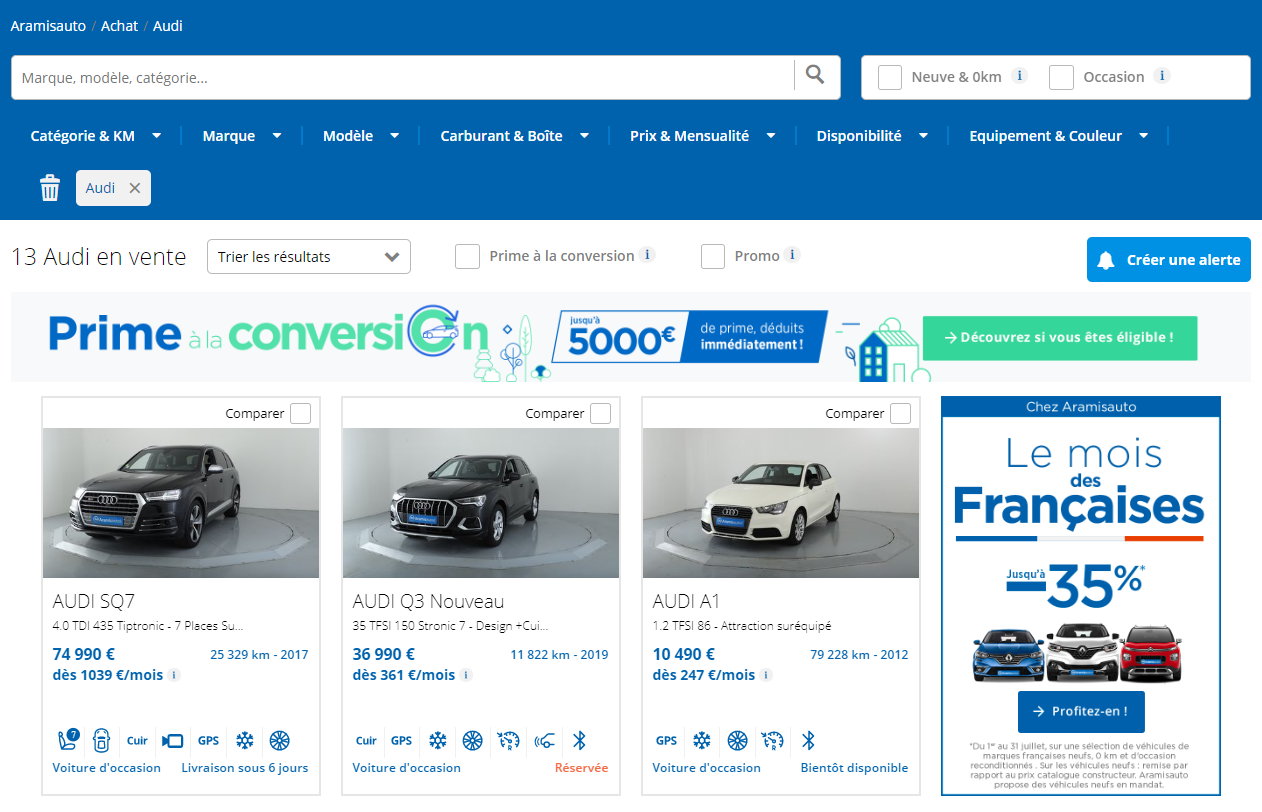Enable the Promo checkbox

point(713,257)
